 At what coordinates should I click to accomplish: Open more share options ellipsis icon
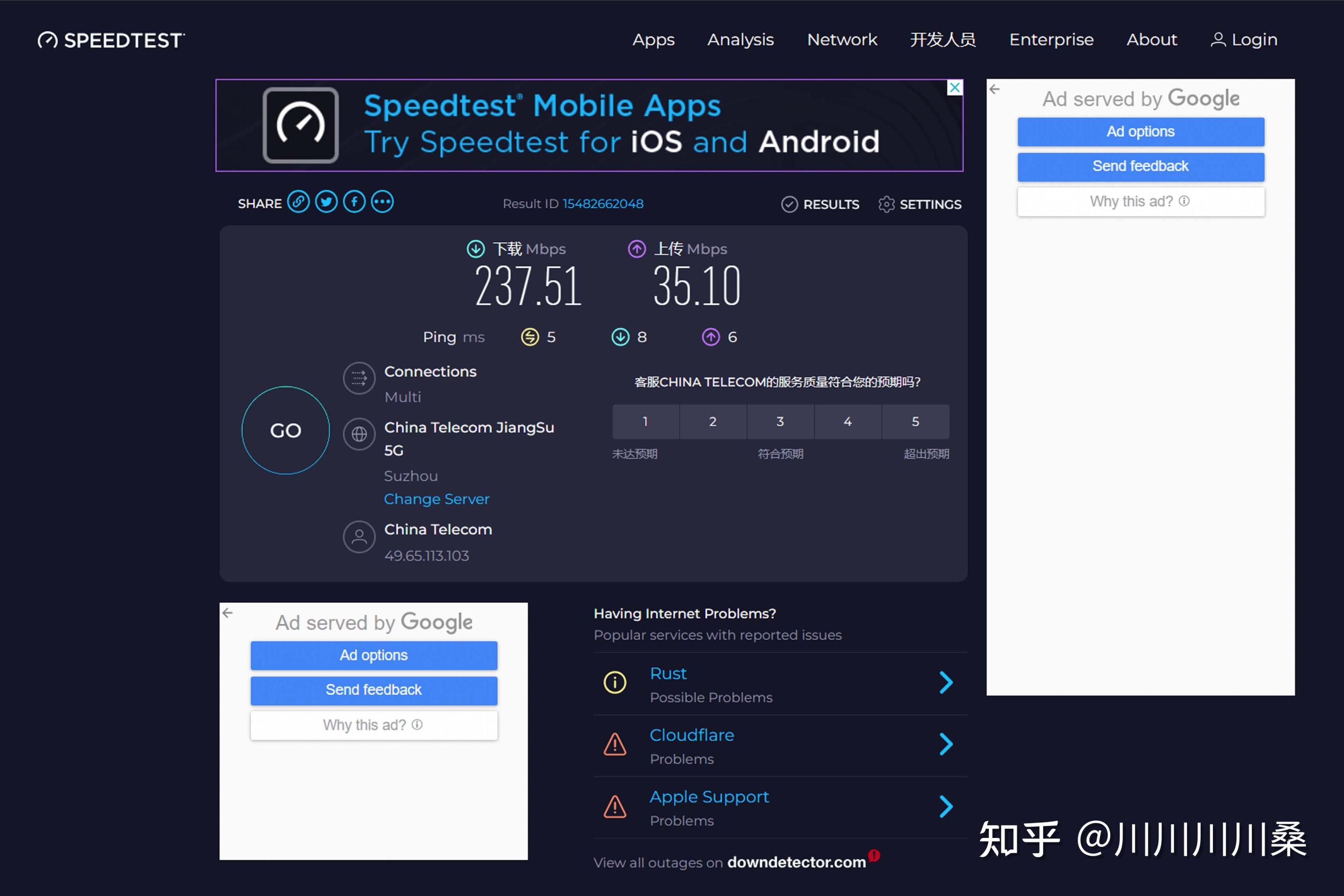(x=382, y=202)
